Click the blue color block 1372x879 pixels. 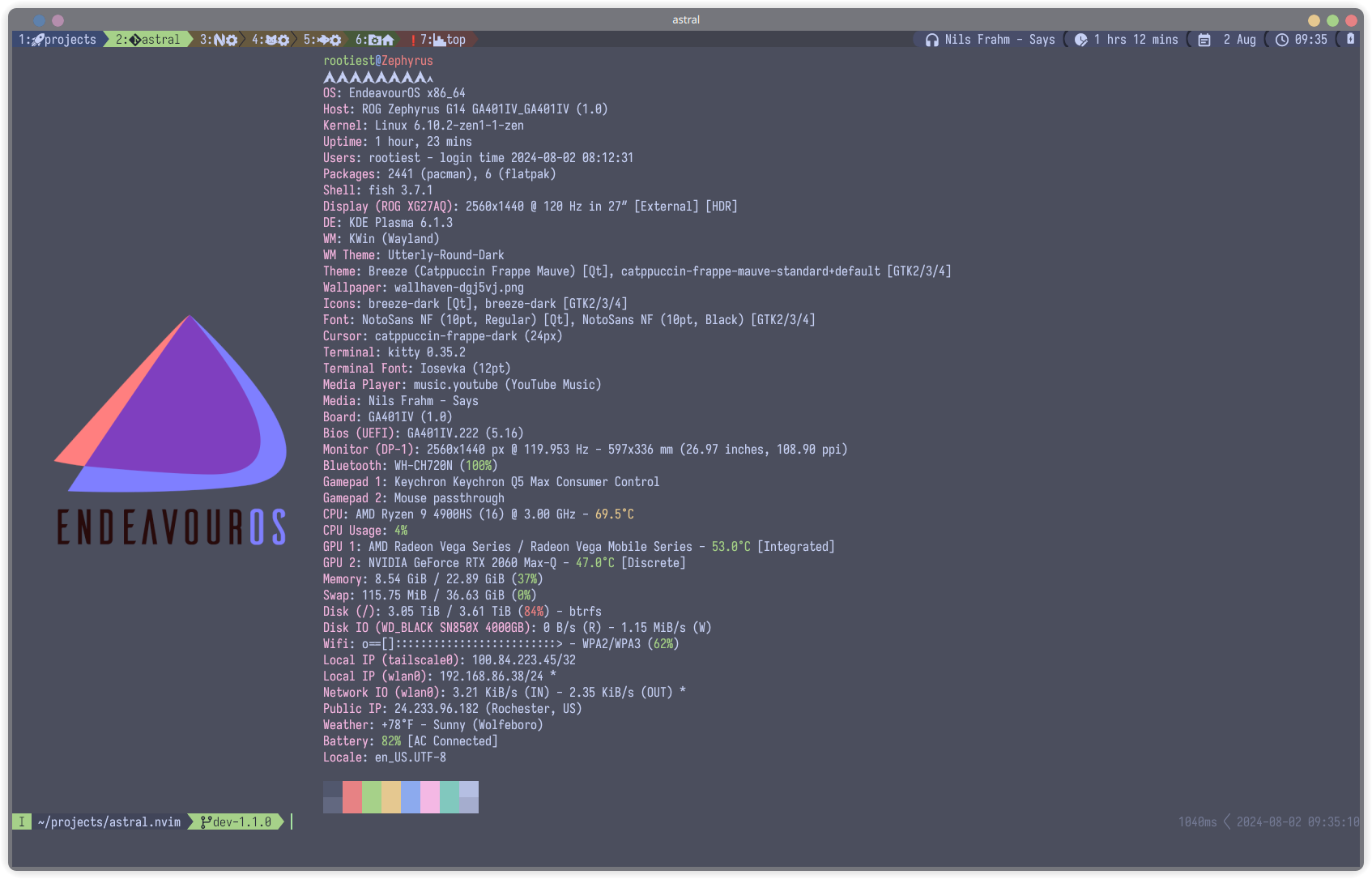coord(411,797)
